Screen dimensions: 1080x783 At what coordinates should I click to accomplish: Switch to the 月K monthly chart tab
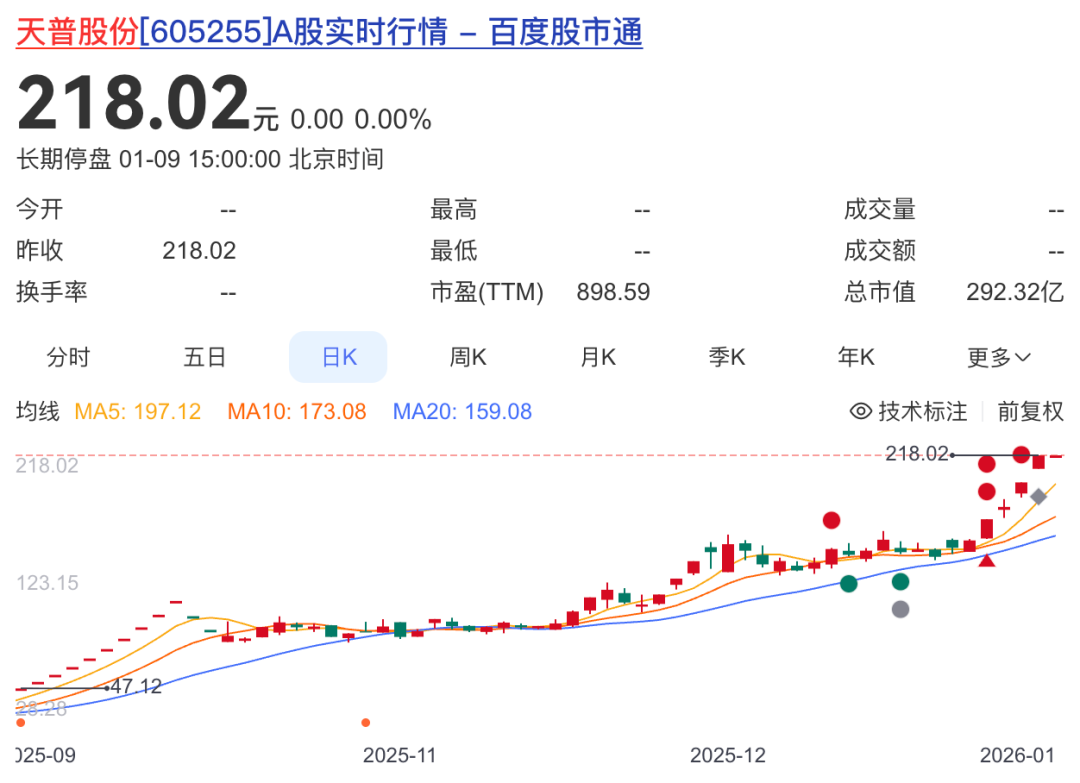pos(598,357)
